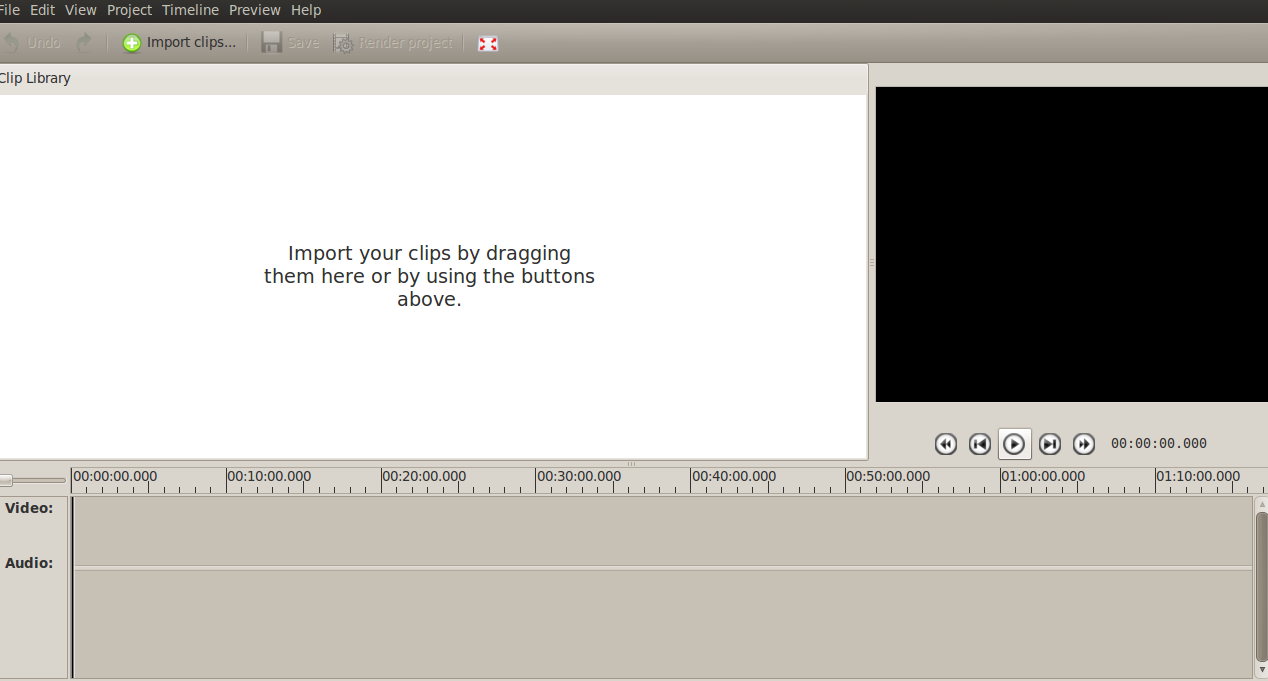The image size is (1268, 681).
Task: Click the 01:00:00.000 ruler mark
Action: pos(1043,476)
